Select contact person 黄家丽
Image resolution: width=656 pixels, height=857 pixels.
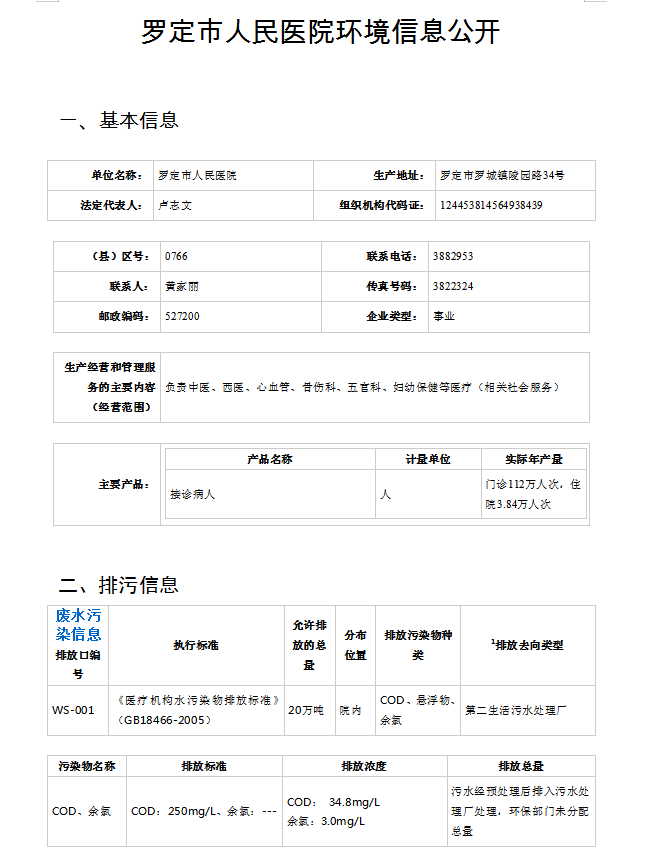(182, 286)
